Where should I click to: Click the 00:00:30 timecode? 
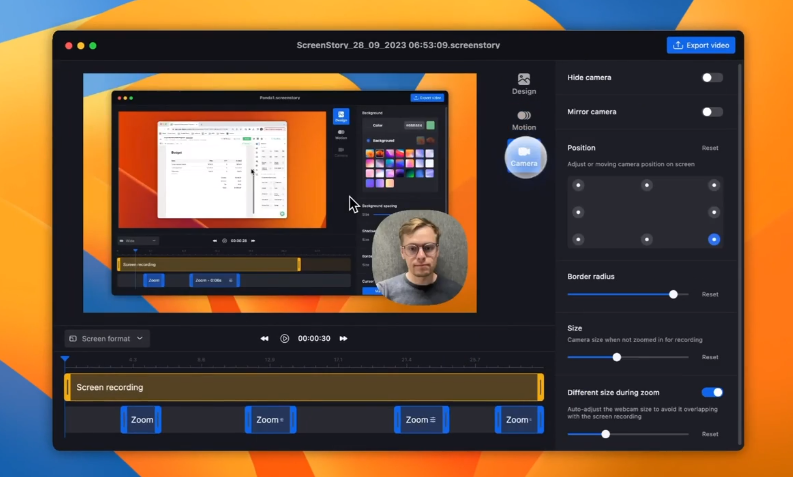[314, 338]
